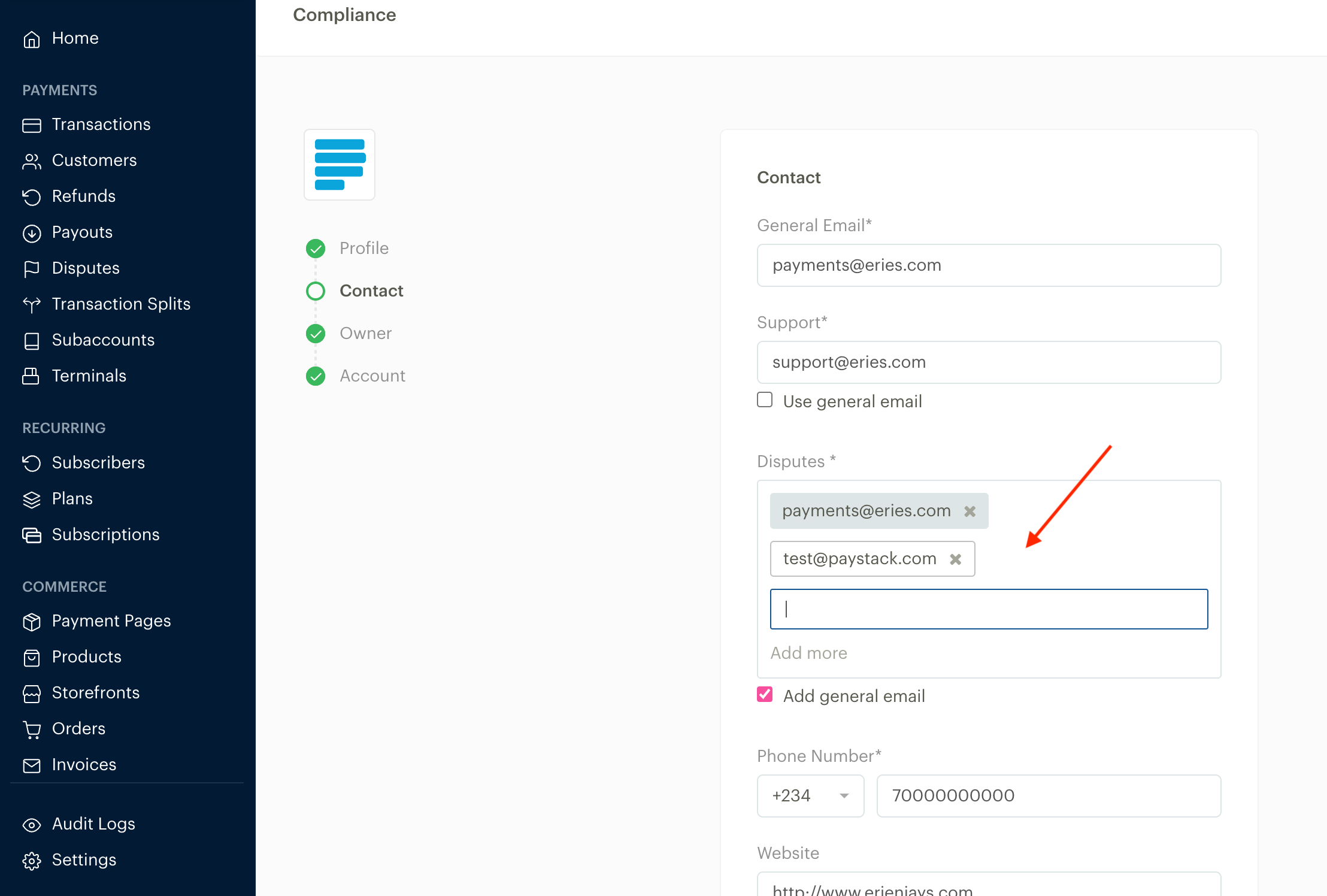The image size is (1327, 896).
Task: Click the Home navigation link
Action: click(75, 38)
